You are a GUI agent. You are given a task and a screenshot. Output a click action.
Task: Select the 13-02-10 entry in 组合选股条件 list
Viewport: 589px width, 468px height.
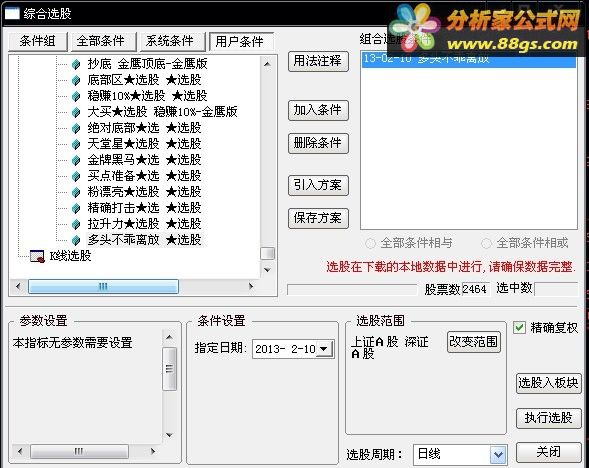pyautogui.click(x=468, y=60)
